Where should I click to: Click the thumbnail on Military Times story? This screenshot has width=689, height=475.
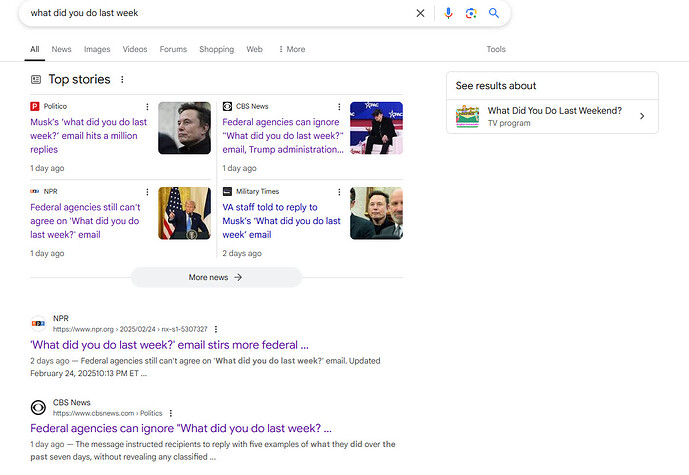coord(377,213)
